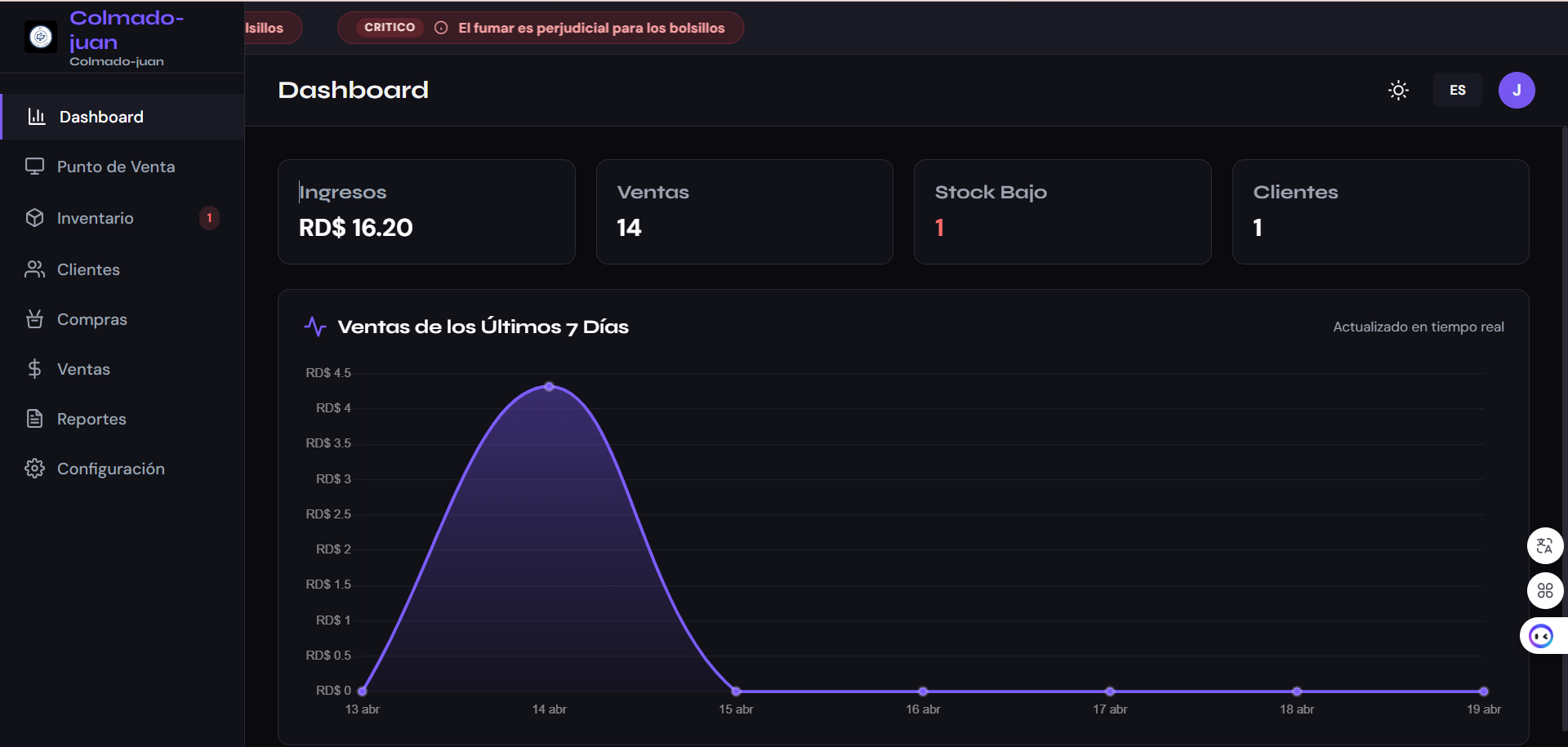Click the Stock Bajo stat card
This screenshot has height=747, width=1568.
tap(1062, 211)
